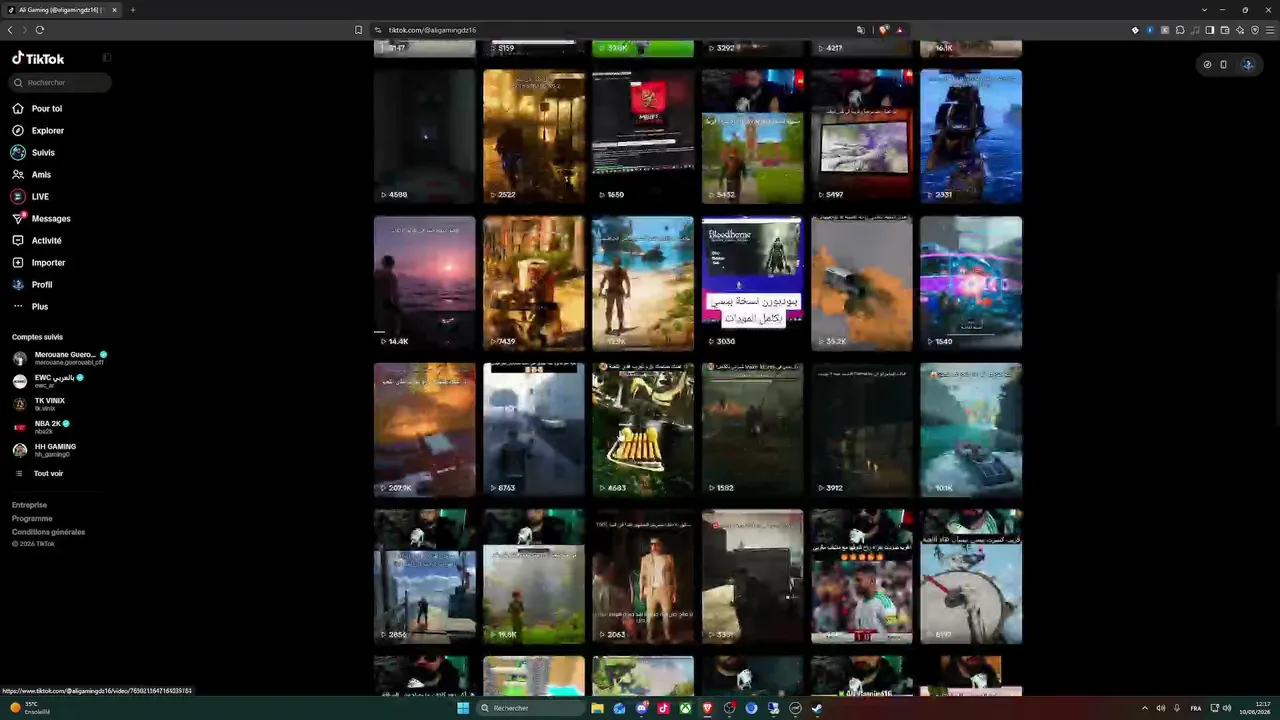Open the browser hamburger menu
The width and height of the screenshot is (1280, 720).
pos(1270,30)
